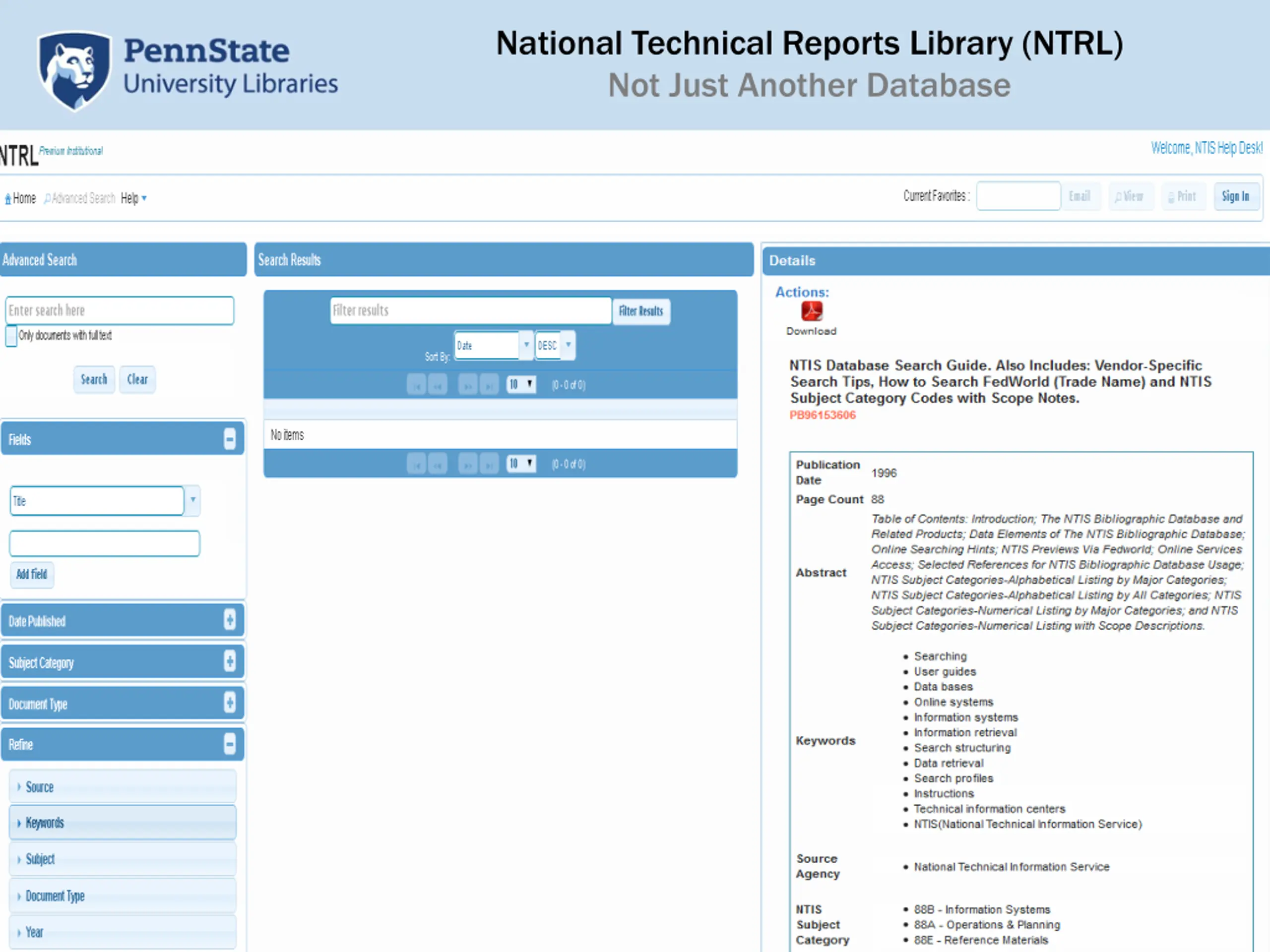Click the Add Field button

32,574
